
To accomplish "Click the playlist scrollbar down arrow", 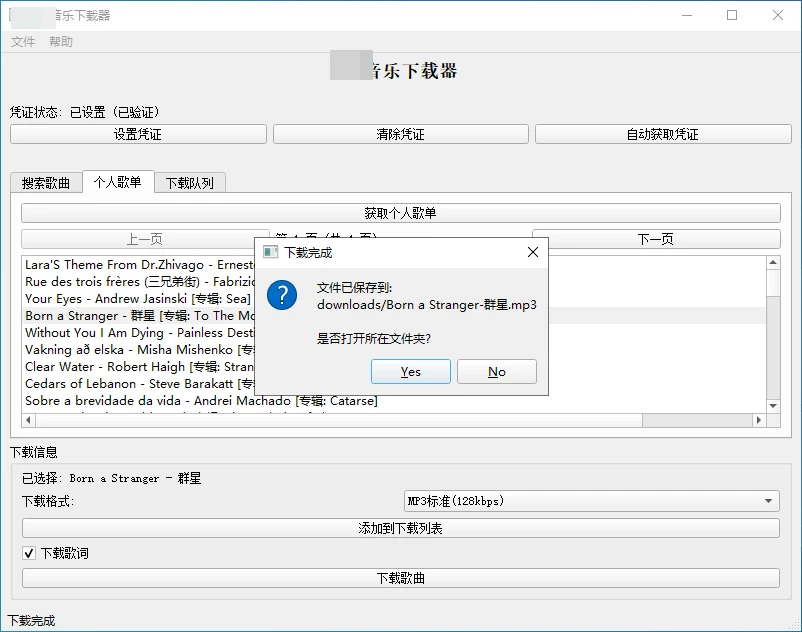I will pyautogui.click(x=773, y=406).
